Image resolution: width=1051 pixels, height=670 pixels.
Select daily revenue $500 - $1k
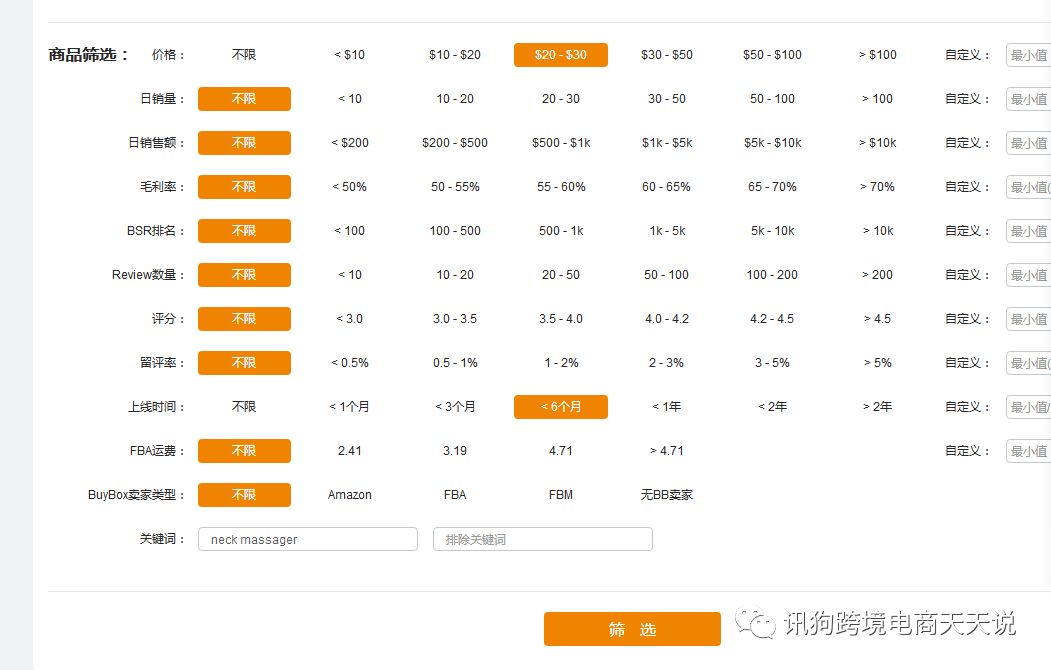coord(560,143)
